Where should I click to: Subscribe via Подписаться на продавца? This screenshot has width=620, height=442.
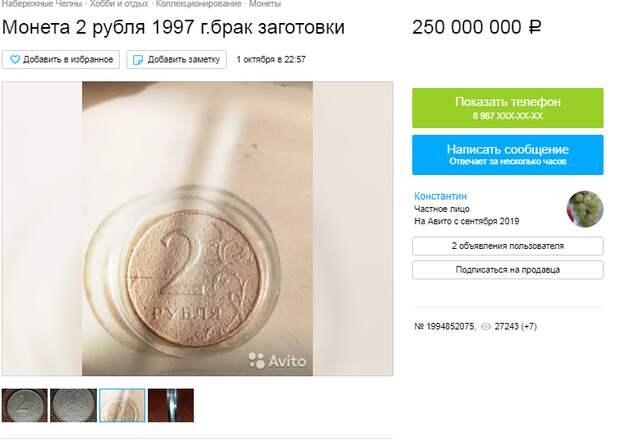pos(508,270)
